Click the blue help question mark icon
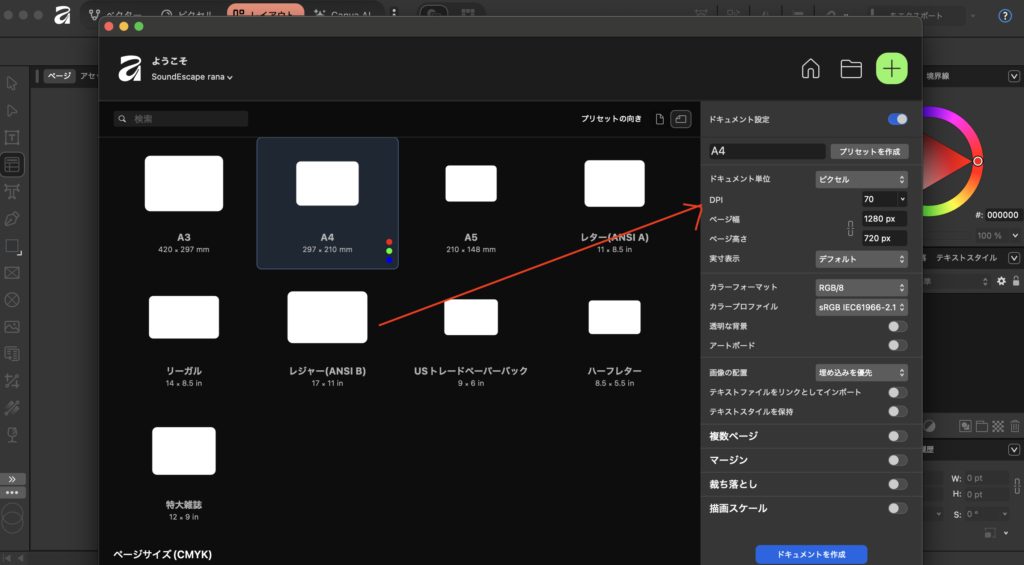Image resolution: width=1024 pixels, height=565 pixels. tap(1005, 15)
